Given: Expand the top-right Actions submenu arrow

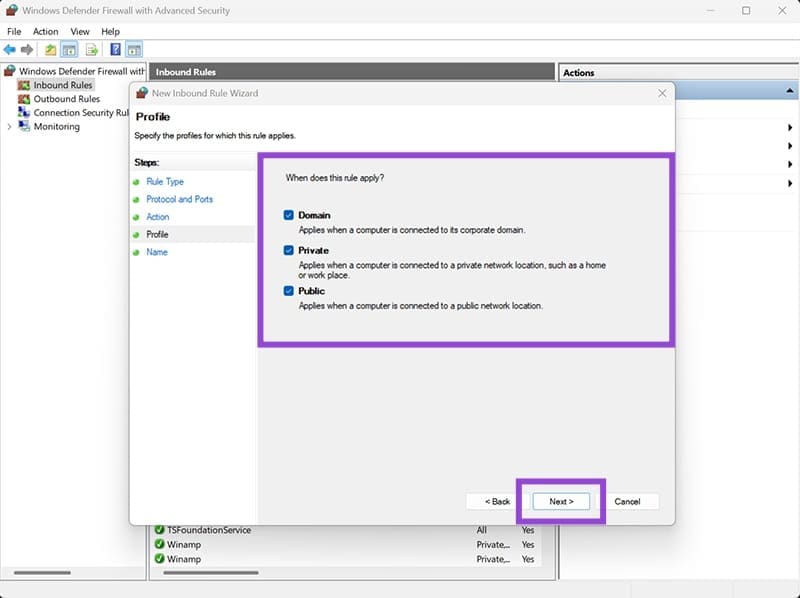Looking at the screenshot, I should pyautogui.click(x=790, y=127).
